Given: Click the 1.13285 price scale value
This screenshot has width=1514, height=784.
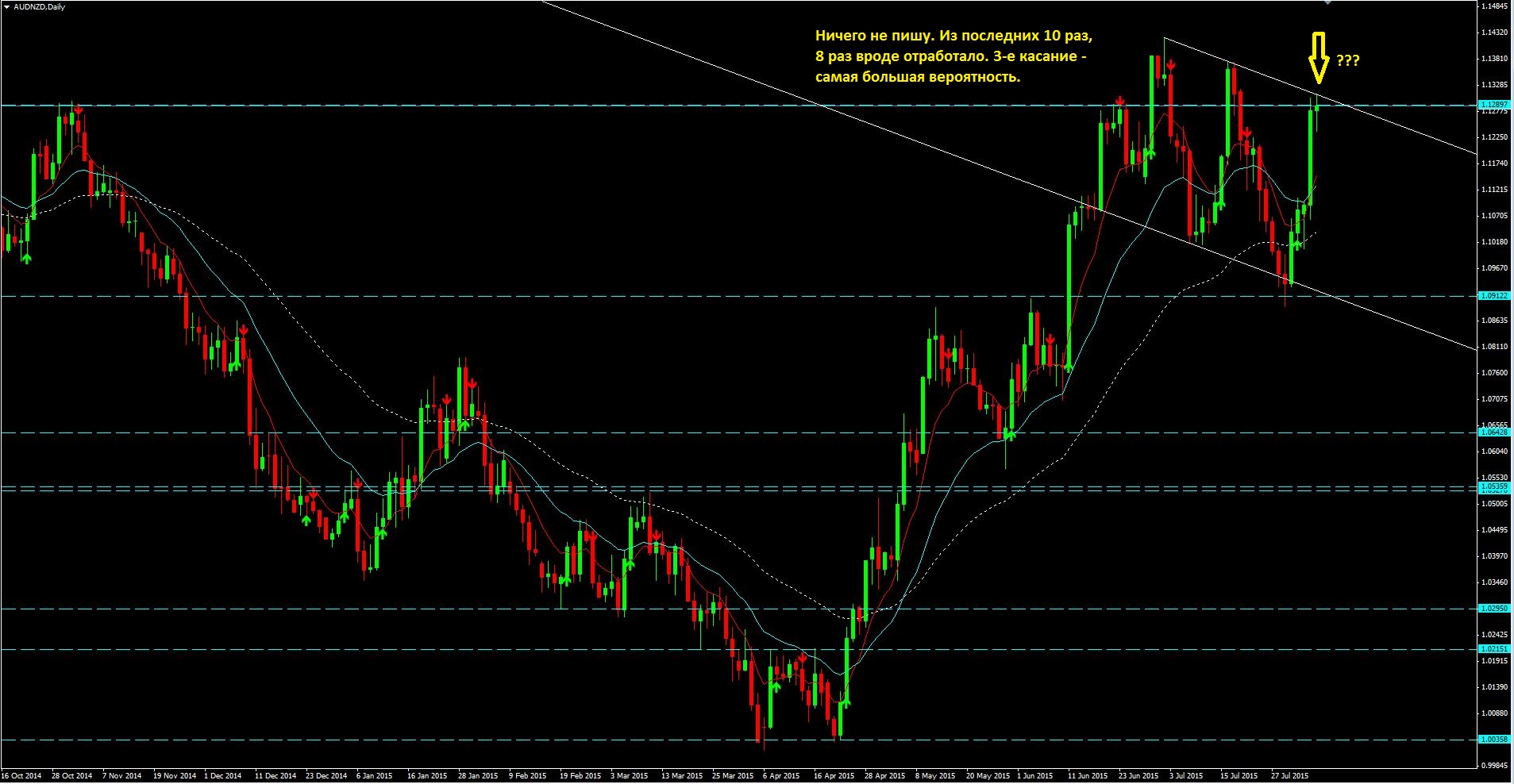Looking at the screenshot, I should pyautogui.click(x=1495, y=85).
